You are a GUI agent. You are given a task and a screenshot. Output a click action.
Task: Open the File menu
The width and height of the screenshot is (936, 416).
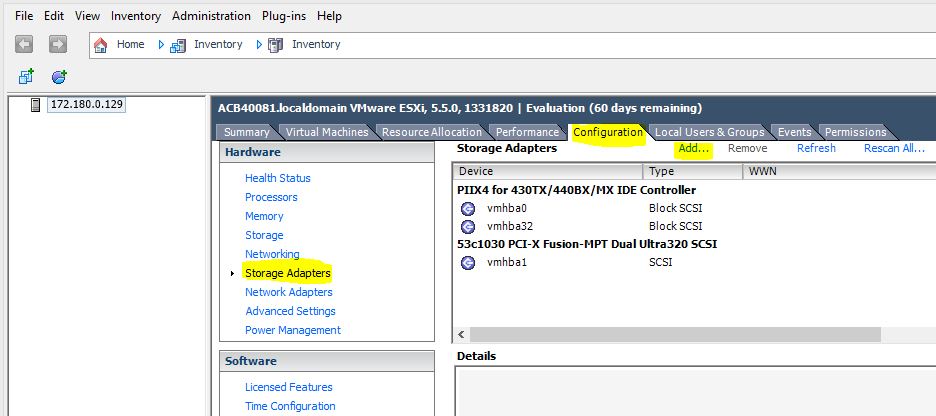[24, 16]
